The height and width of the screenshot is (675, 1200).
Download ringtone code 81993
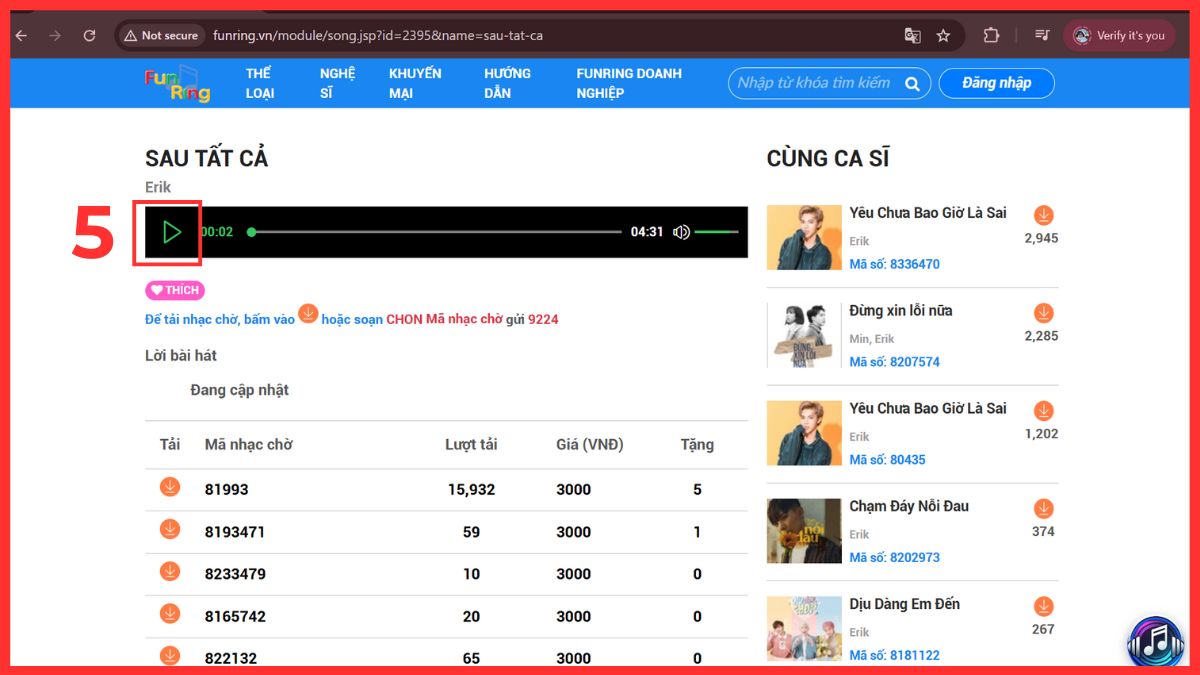point(170,487)
